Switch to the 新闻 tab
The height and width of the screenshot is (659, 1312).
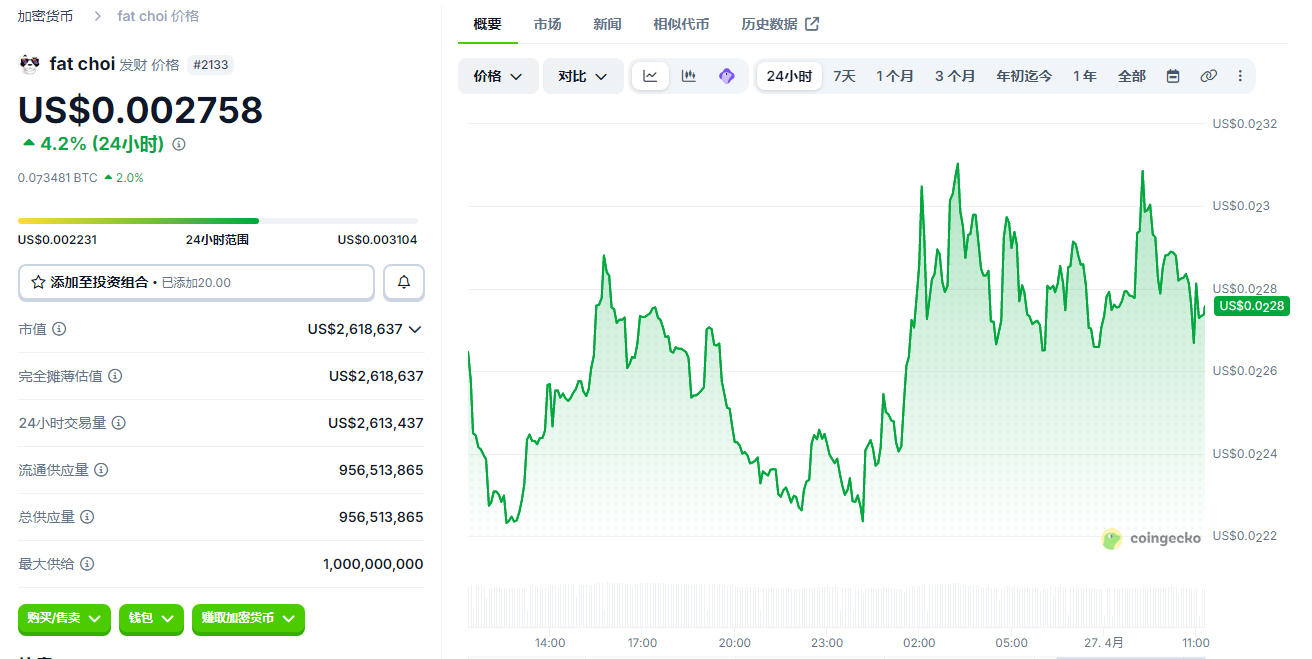pos(607,24)
